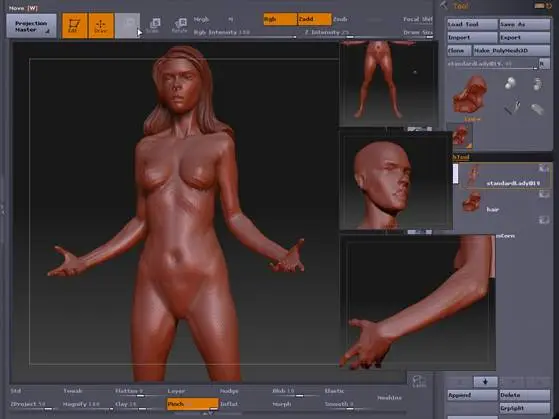
Task: Collapse the Tool palette header
Action: 461,6
